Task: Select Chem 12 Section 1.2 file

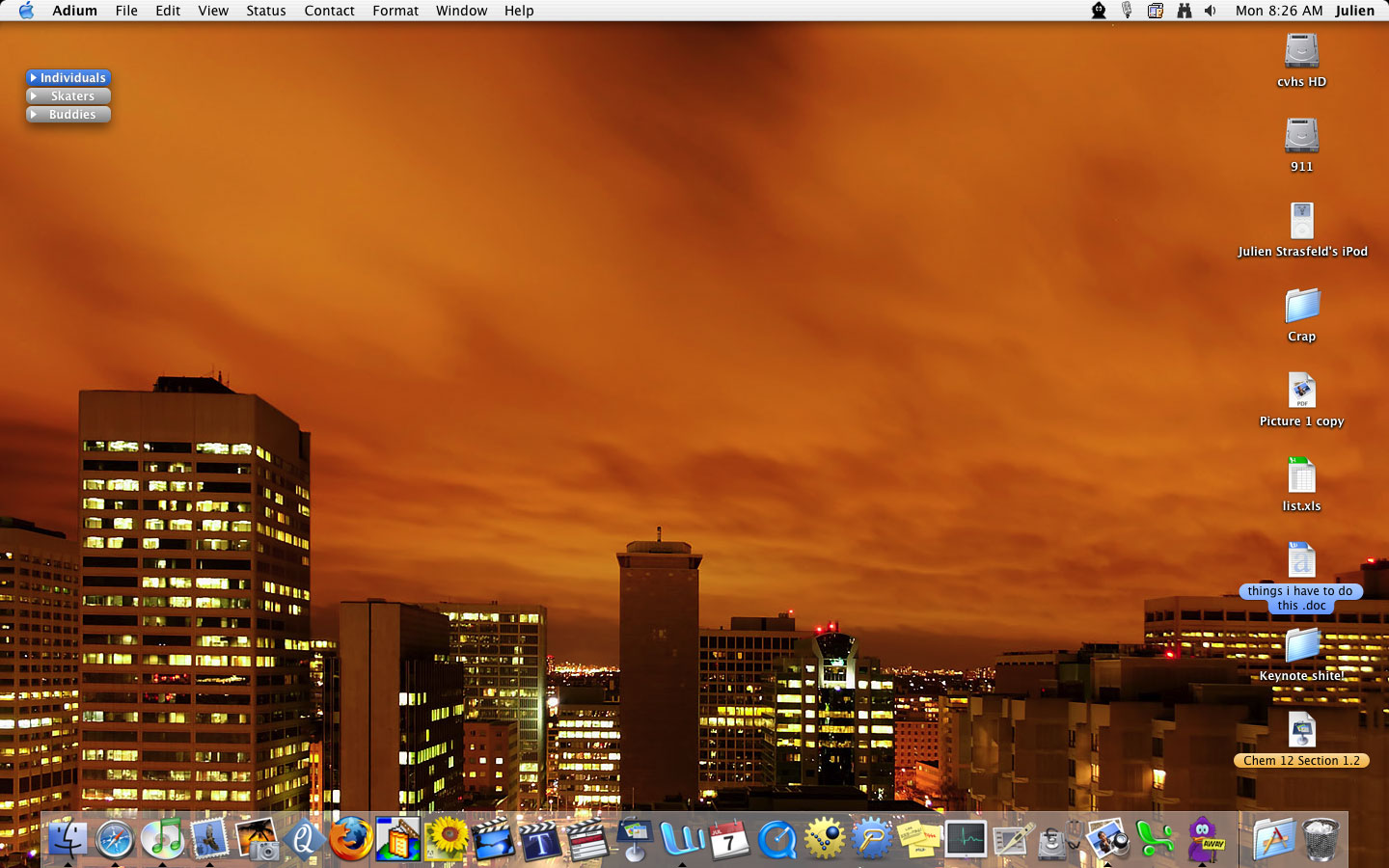Action: 1302,730
